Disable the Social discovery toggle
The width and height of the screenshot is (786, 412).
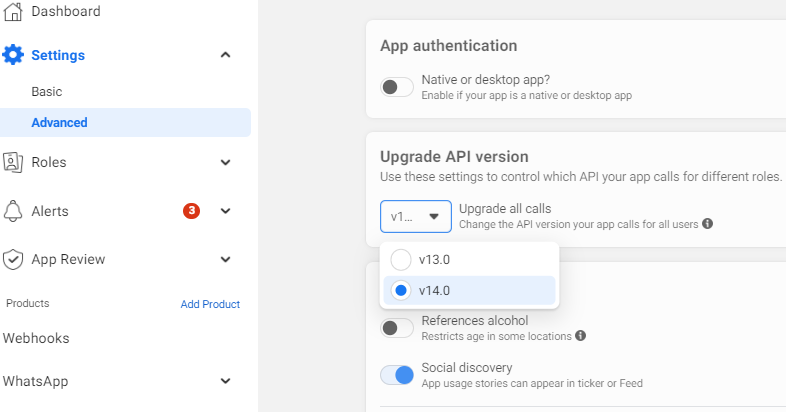397,375
